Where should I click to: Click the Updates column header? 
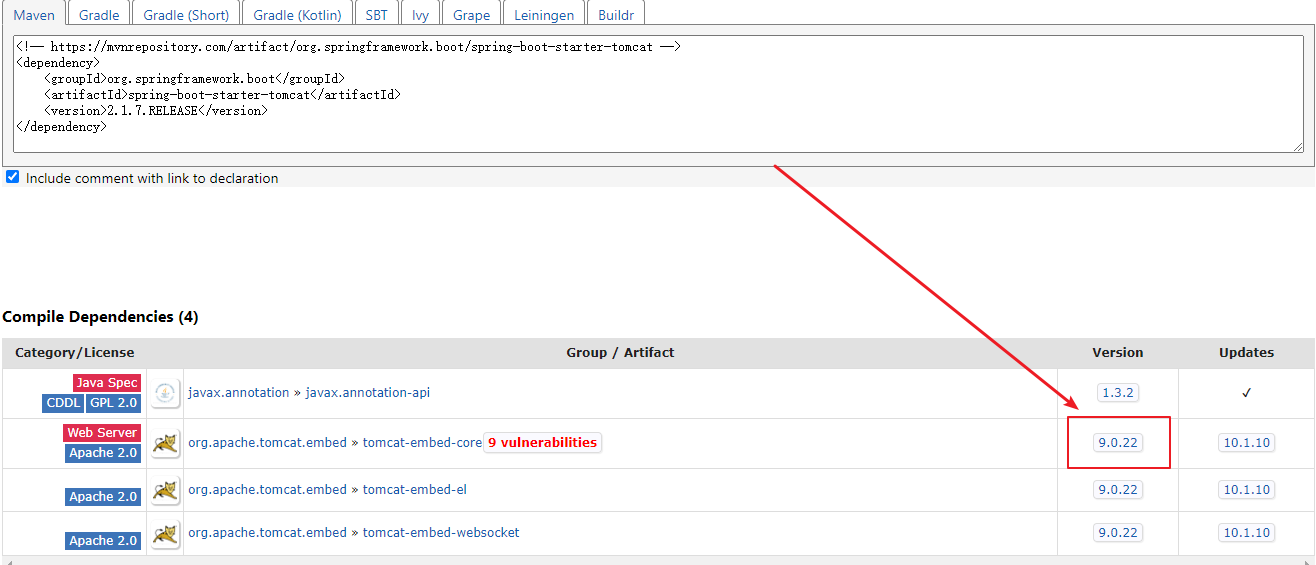1246,353
